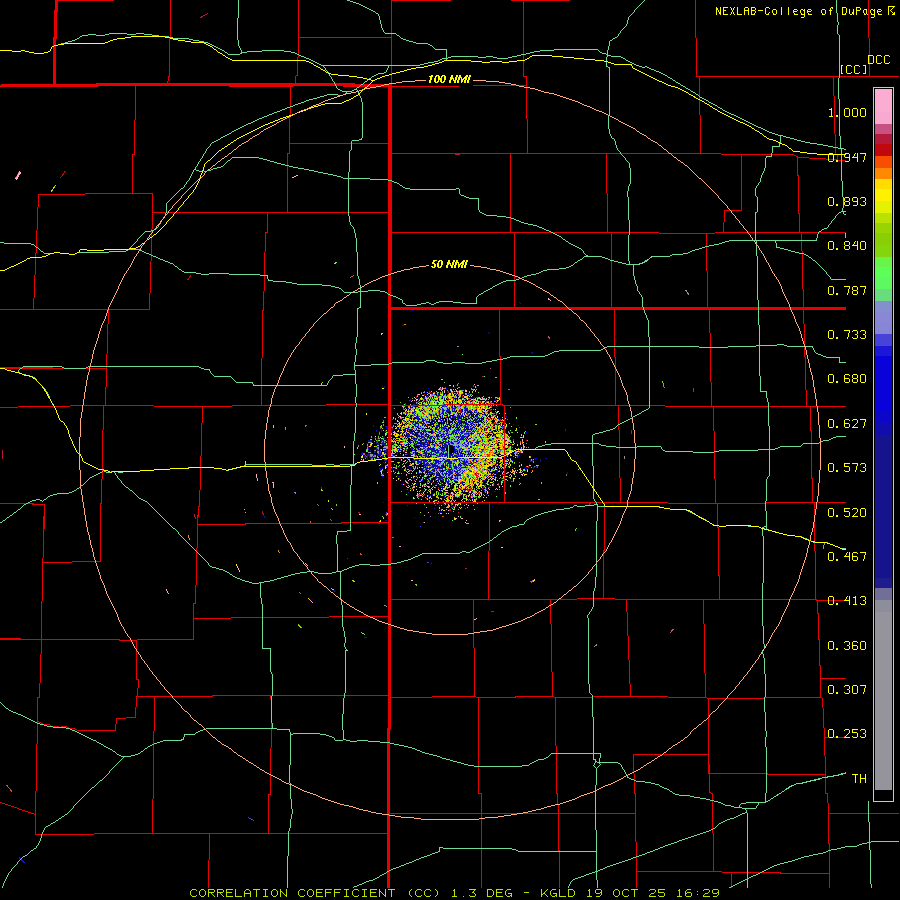Click the radar site marker in the echo center
The height and width of the screenshot is (900, 900).
[x=451, y=451]
